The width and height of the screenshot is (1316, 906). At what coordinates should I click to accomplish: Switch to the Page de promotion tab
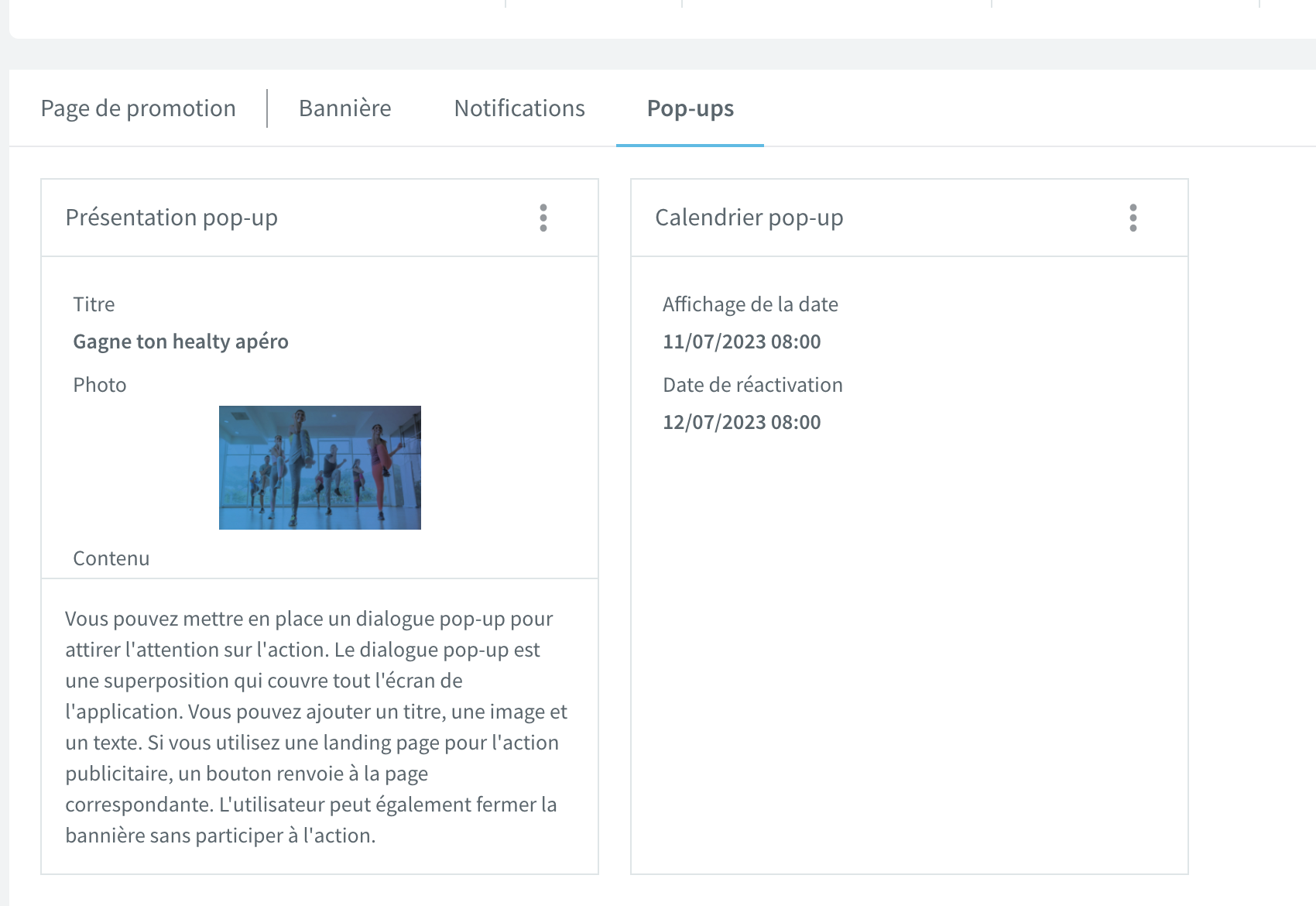(139, 108)
